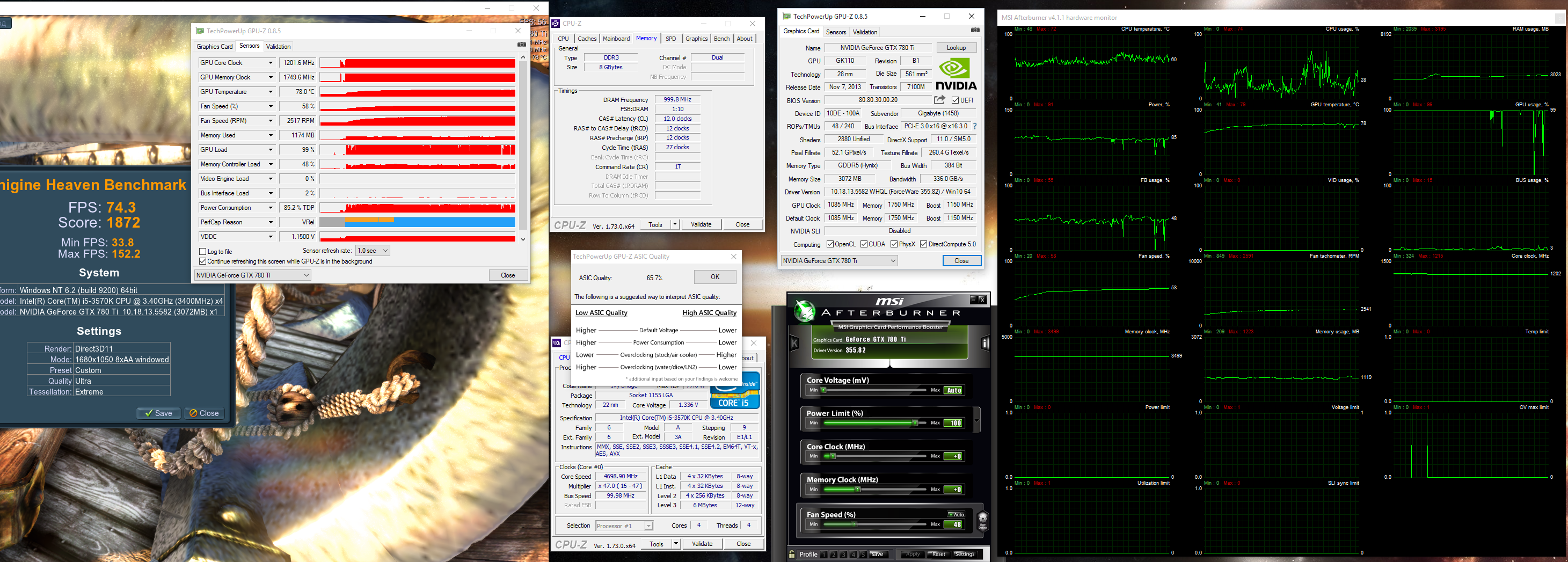Click the GPU-Z Sensors window title icon

[200, 31]
